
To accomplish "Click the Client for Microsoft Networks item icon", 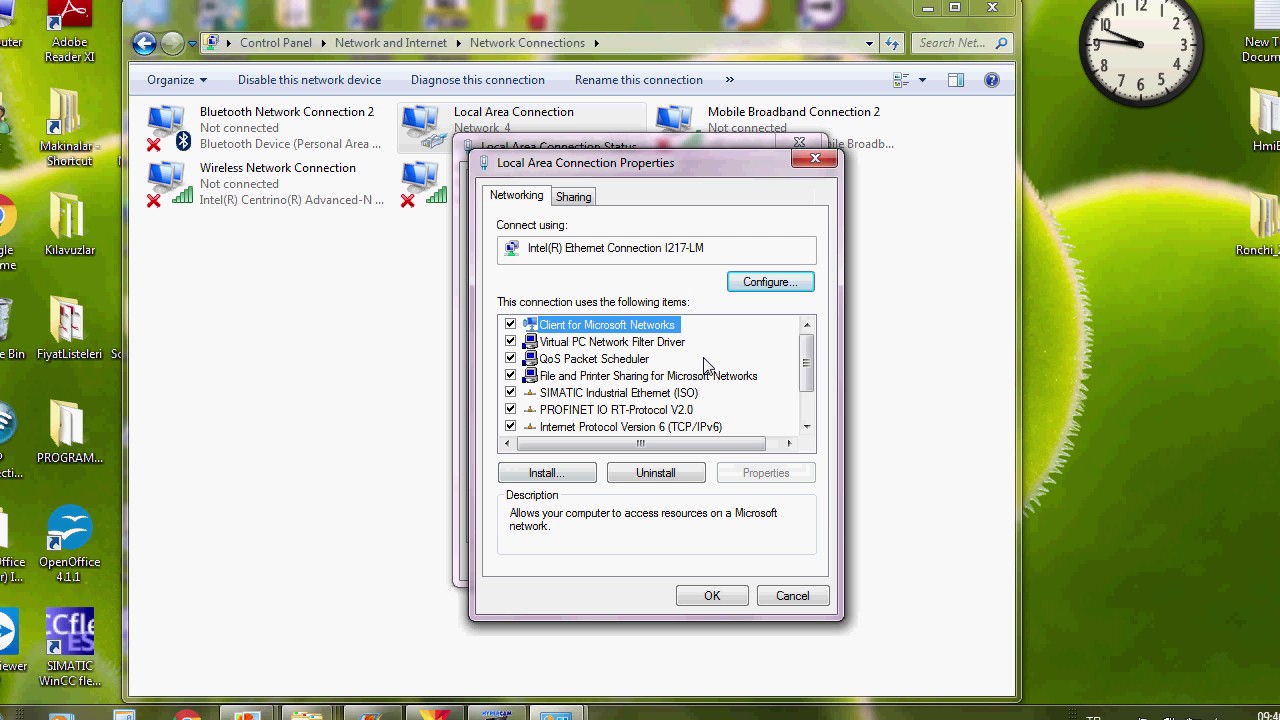I will 530,325.
